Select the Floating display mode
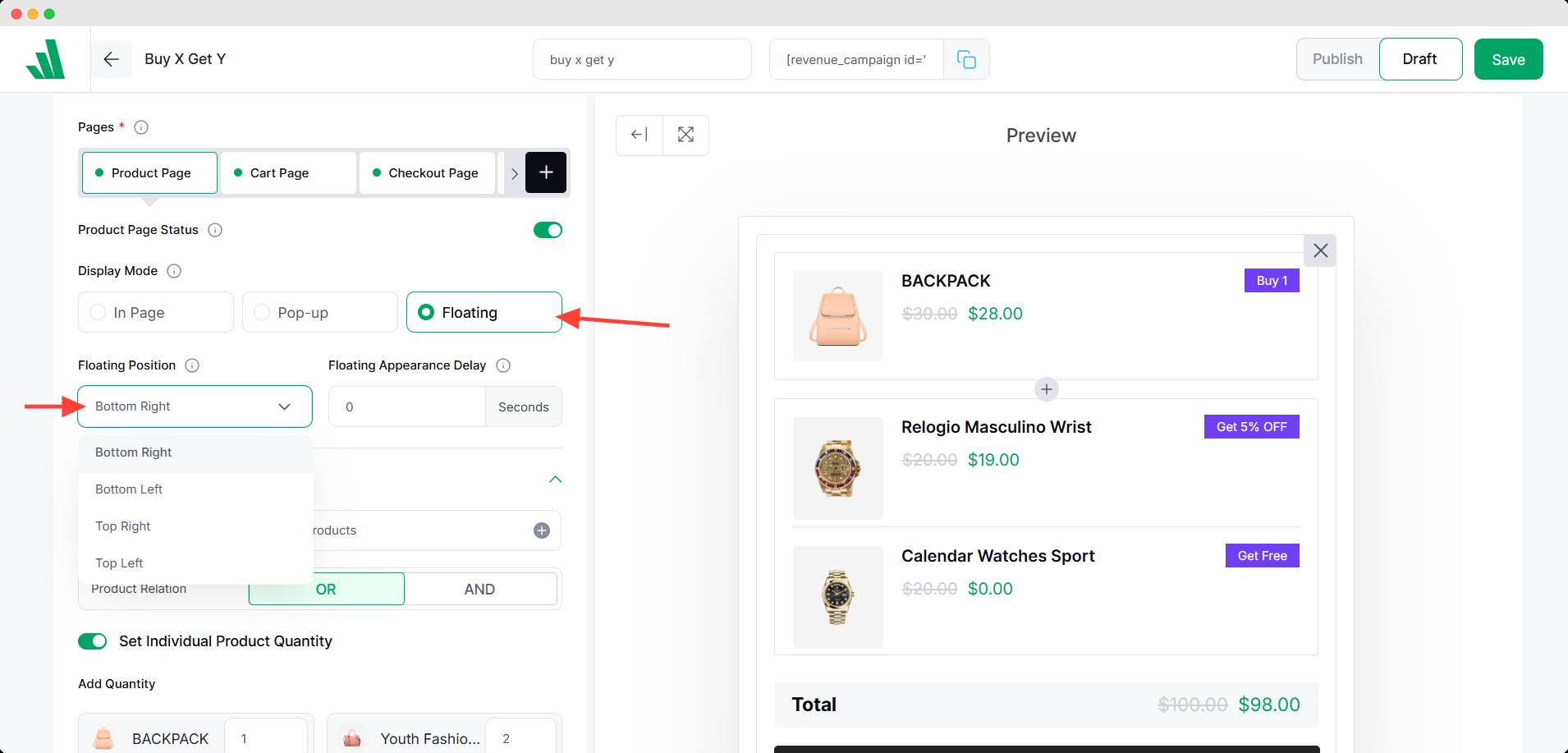The image size is (1568, 753). [484, 312]
